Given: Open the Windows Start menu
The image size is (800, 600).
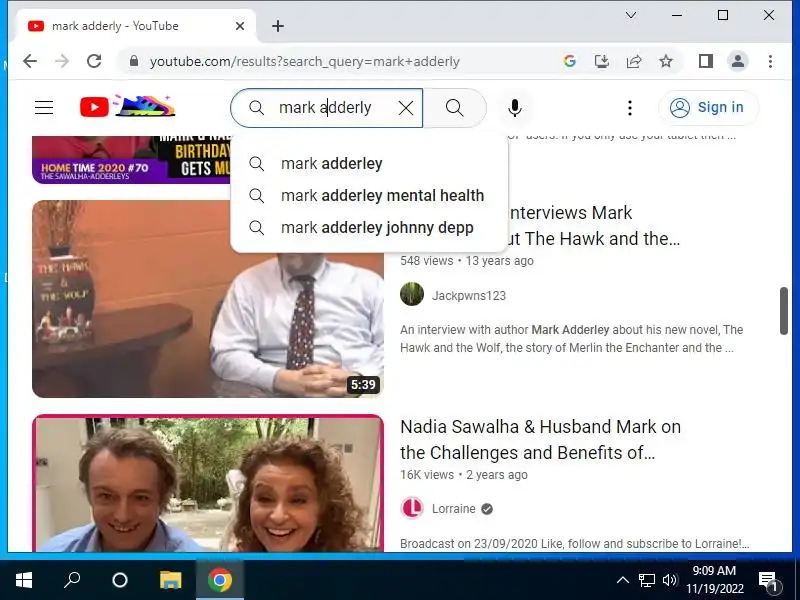Looking at the screenshot, I should click(24, 580).
